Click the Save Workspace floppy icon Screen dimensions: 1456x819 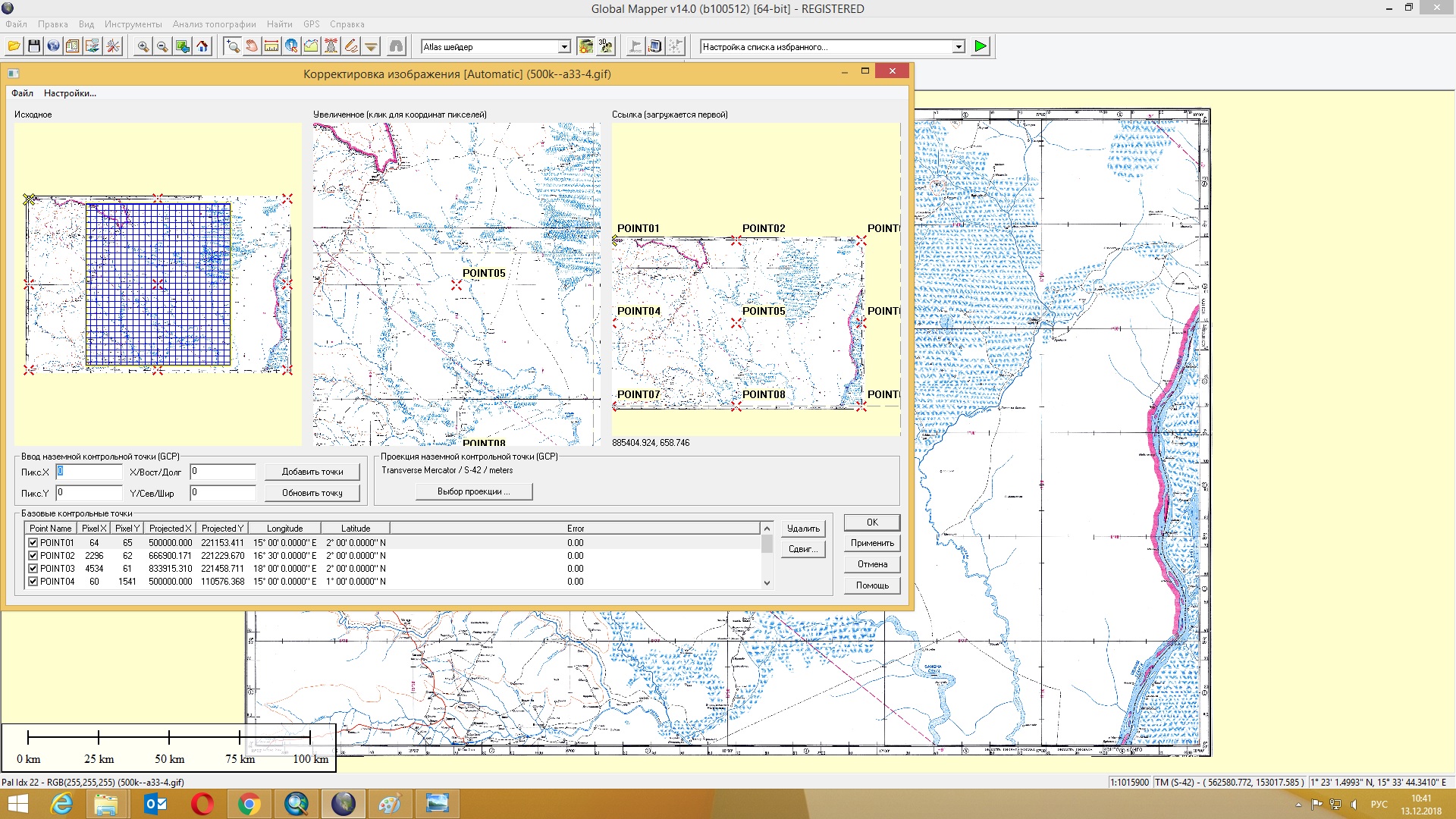(33, 47)
